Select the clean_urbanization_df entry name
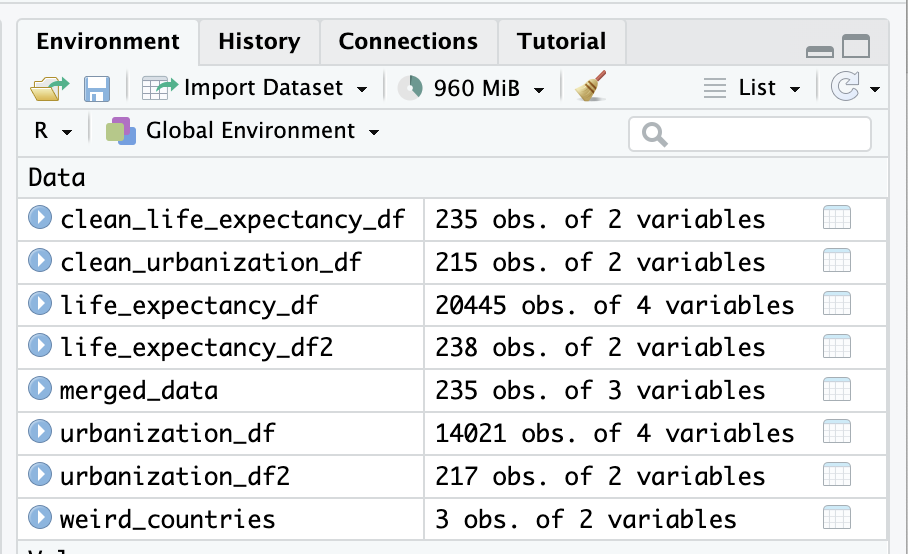Screen dimensions: 908x554 [211, 262]
